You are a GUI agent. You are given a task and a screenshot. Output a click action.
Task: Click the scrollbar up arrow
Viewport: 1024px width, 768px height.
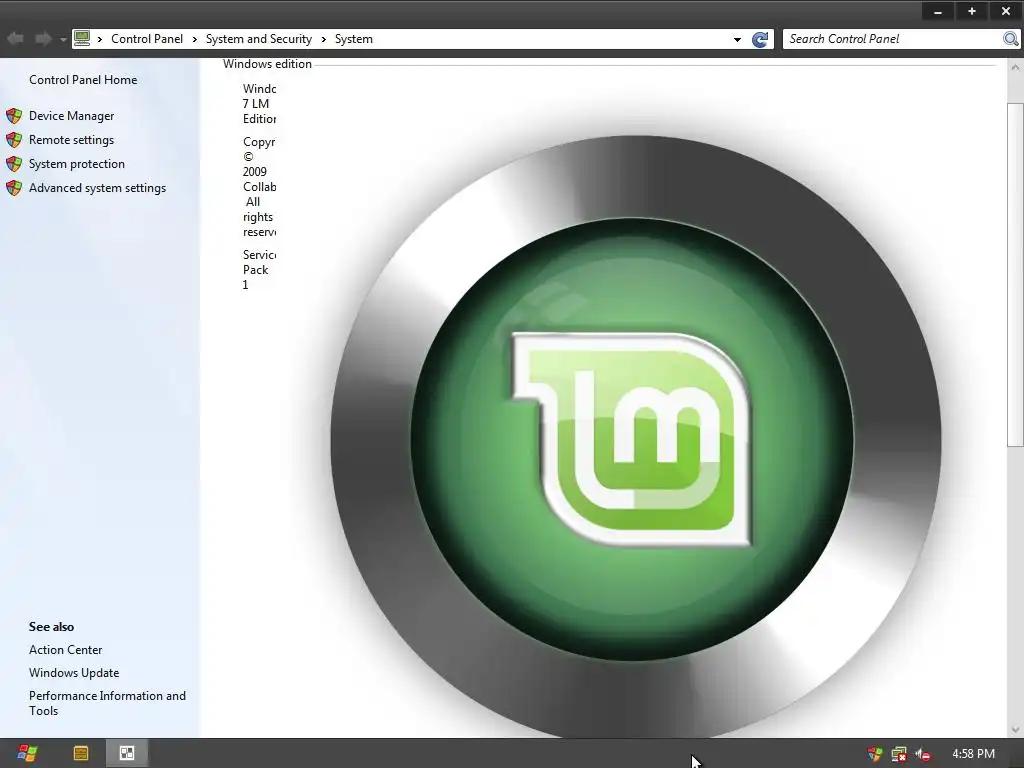tap(1015, 67)
